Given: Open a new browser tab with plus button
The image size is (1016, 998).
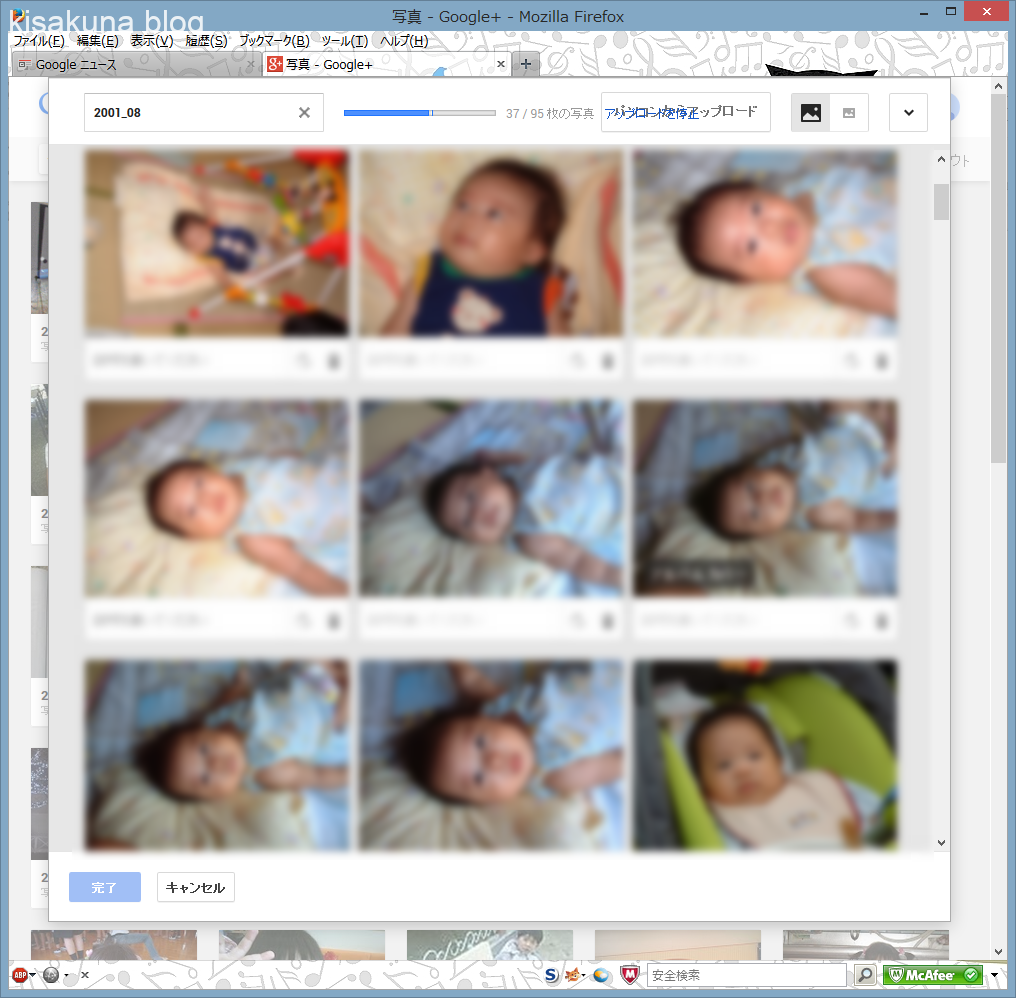Looking at the screenshot, I should tap(526, 65).
